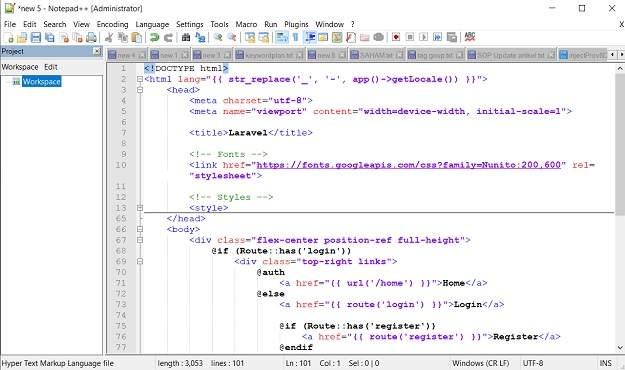This screenshot has width=625, height=370.
Task: Collapse the body block at line 66
Action: tap(140, 229)
